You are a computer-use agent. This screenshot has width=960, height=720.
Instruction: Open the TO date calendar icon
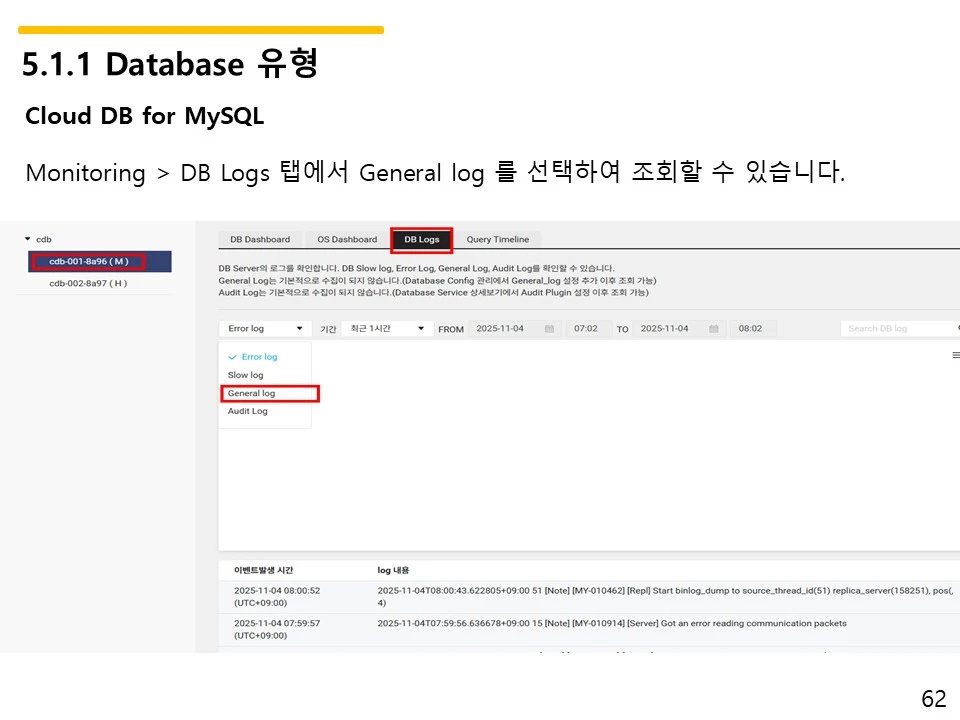click(713, 329)
